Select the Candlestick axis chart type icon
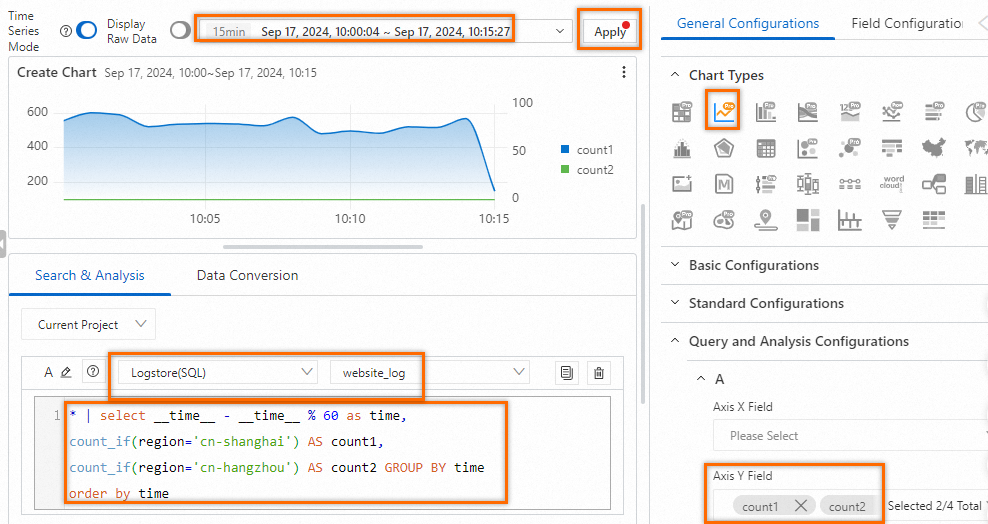988x524 pixels. pyautogui.click(x=849, y=220)
